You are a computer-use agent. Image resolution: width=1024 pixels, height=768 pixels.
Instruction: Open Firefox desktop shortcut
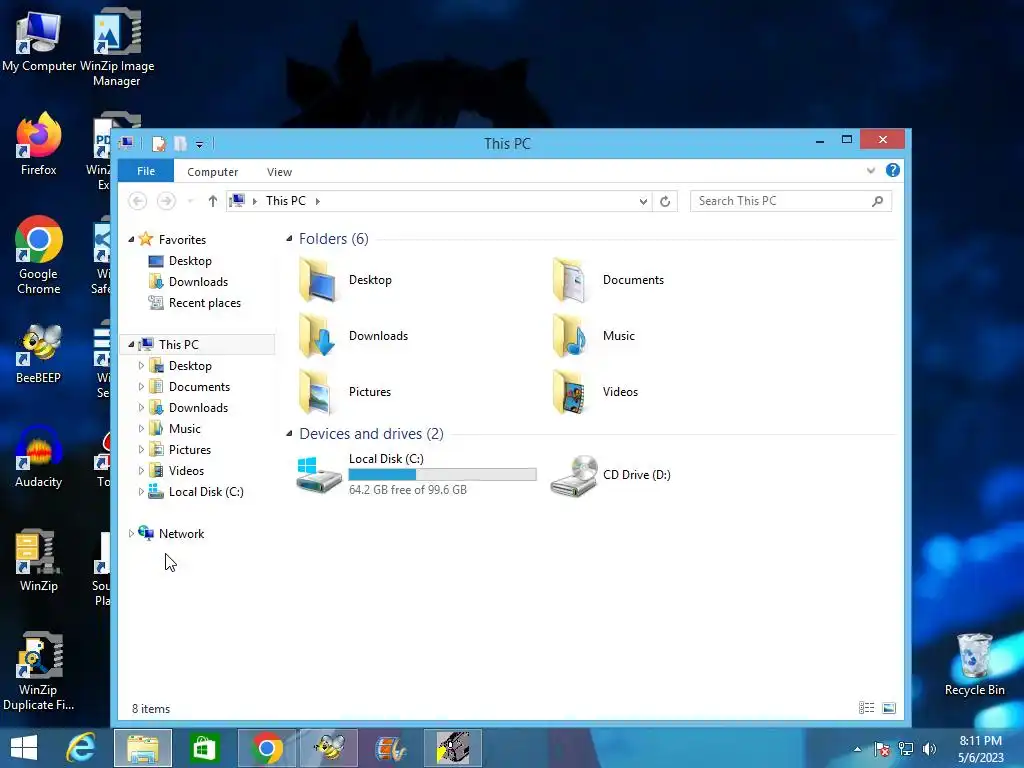[39, 144]
